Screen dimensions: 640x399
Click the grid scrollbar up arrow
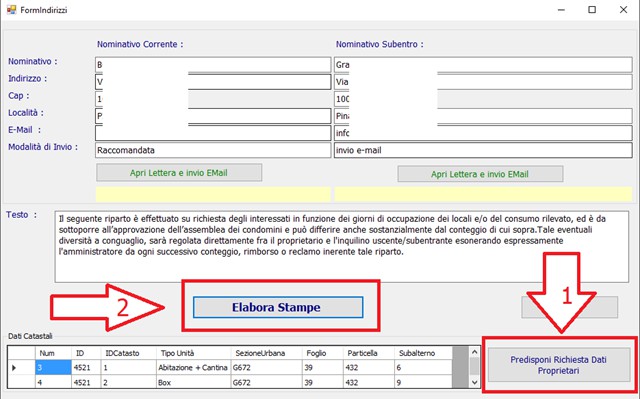point(474,352)
